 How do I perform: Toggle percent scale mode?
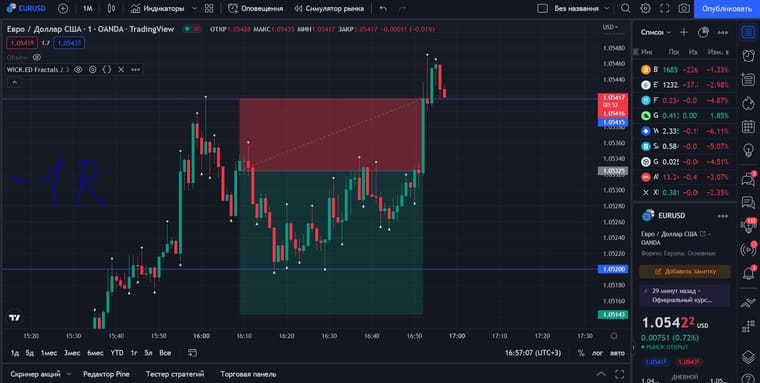(581, 353)
